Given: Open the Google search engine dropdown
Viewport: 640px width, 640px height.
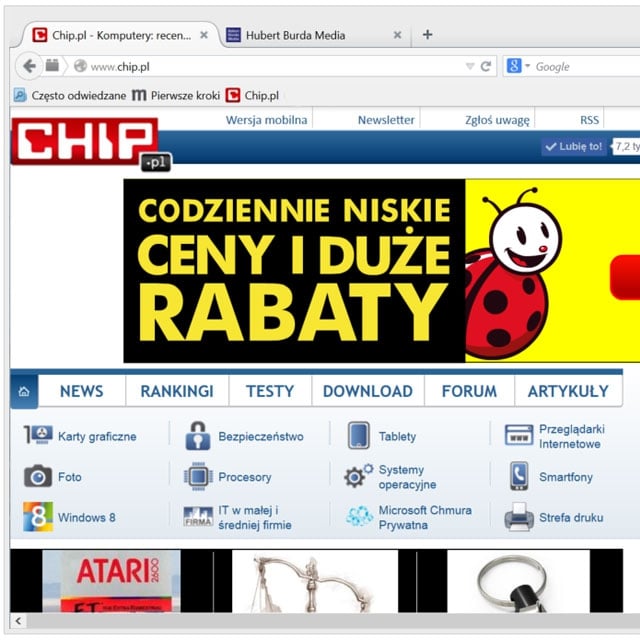Looking at the screenshot, I should click(517, 66).
